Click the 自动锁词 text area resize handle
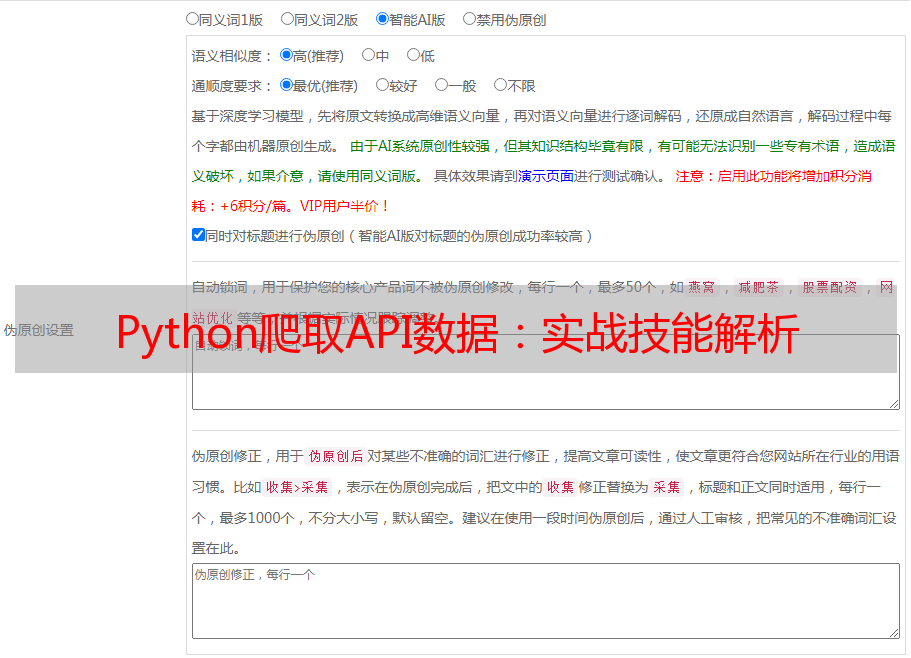The image size is (911, 658). click(893, 403)
